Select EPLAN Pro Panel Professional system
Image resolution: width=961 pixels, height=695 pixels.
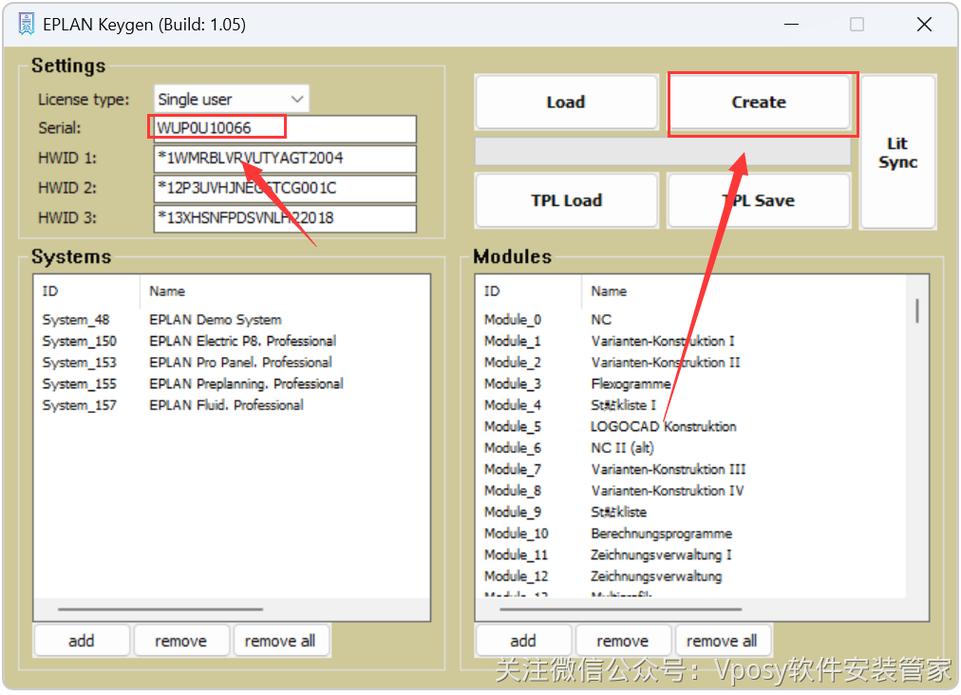(x=232, y=363)
